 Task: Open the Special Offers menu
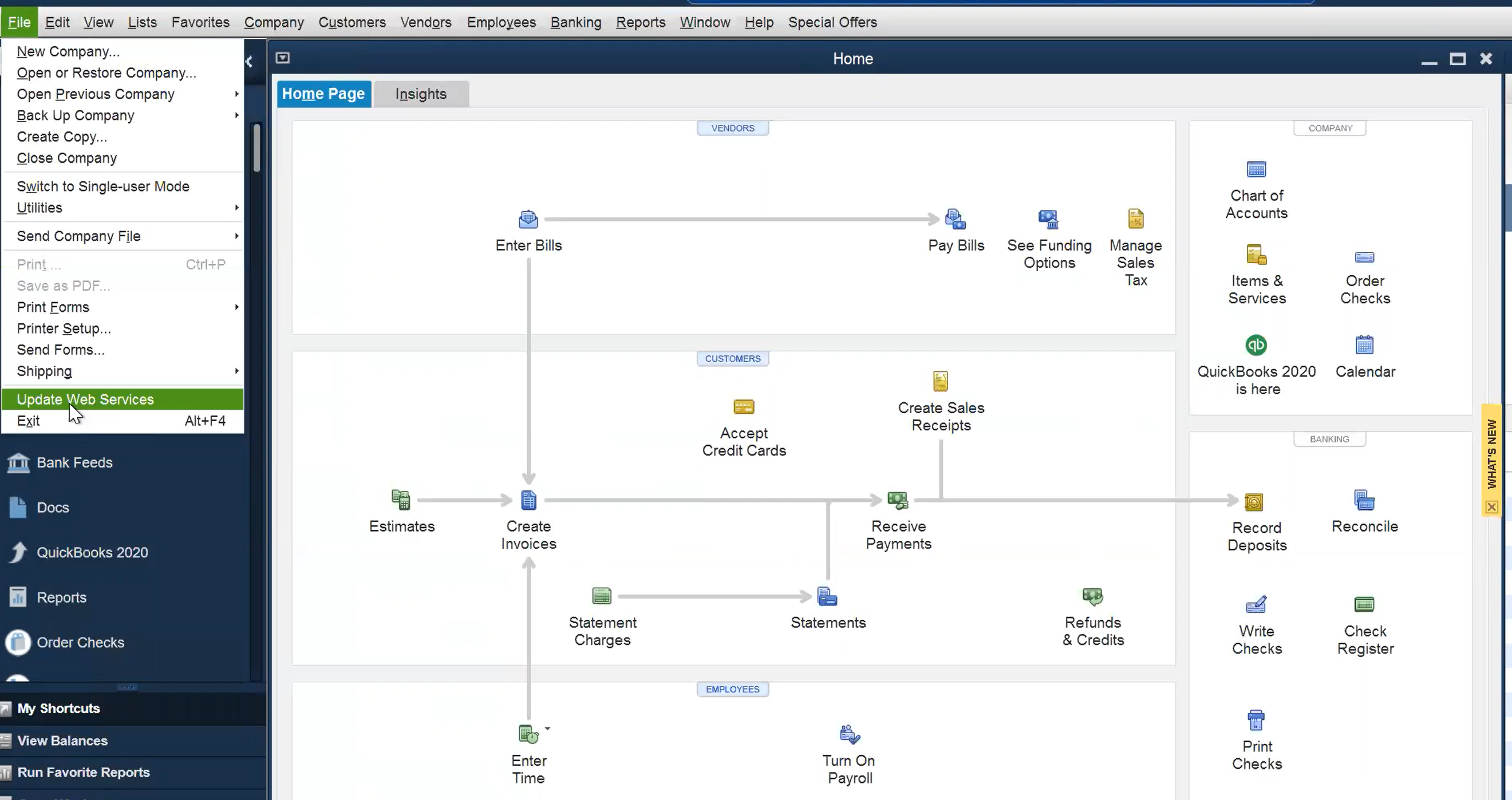tap(832, 22)
